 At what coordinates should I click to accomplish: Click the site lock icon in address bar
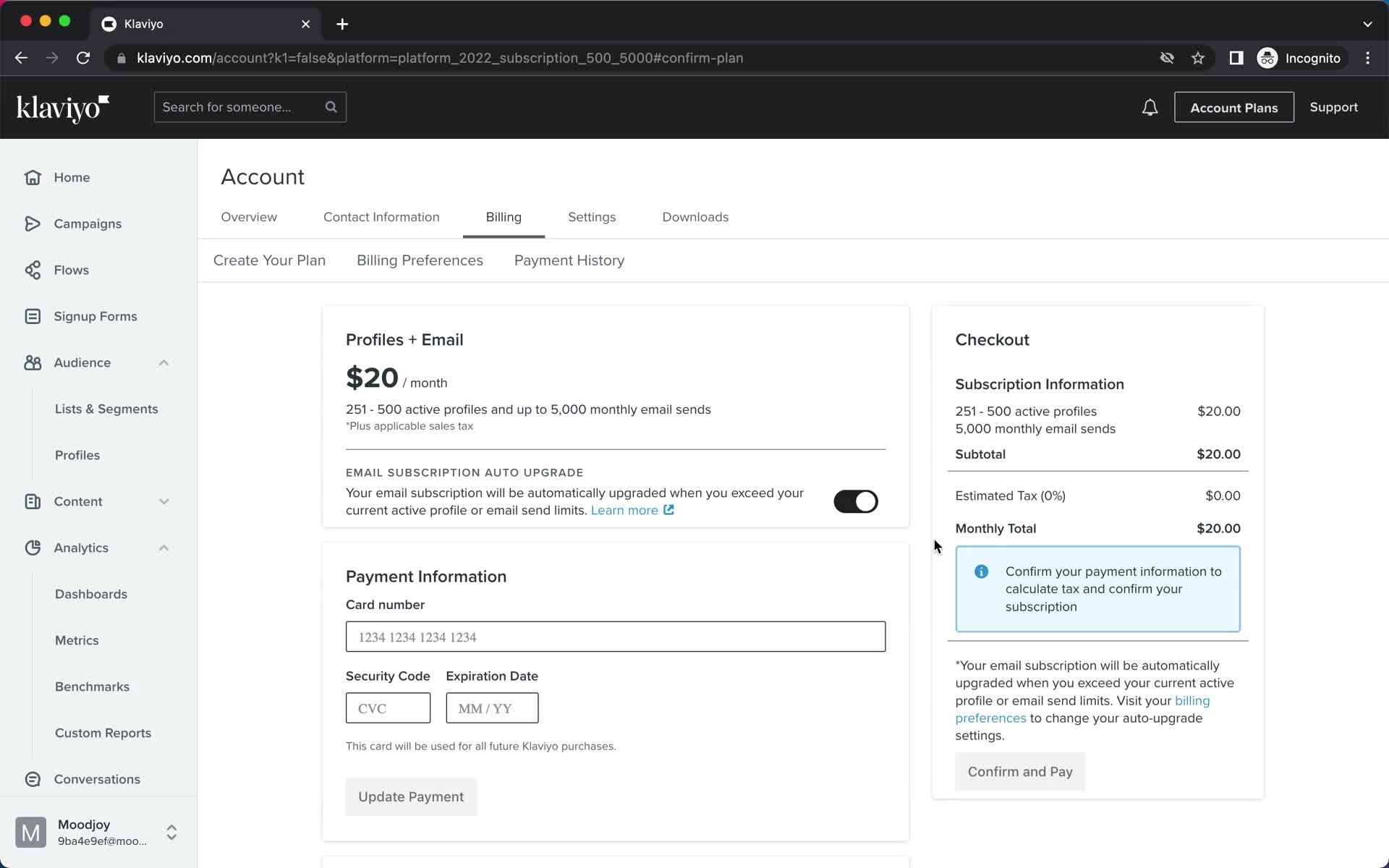point(122,58)
